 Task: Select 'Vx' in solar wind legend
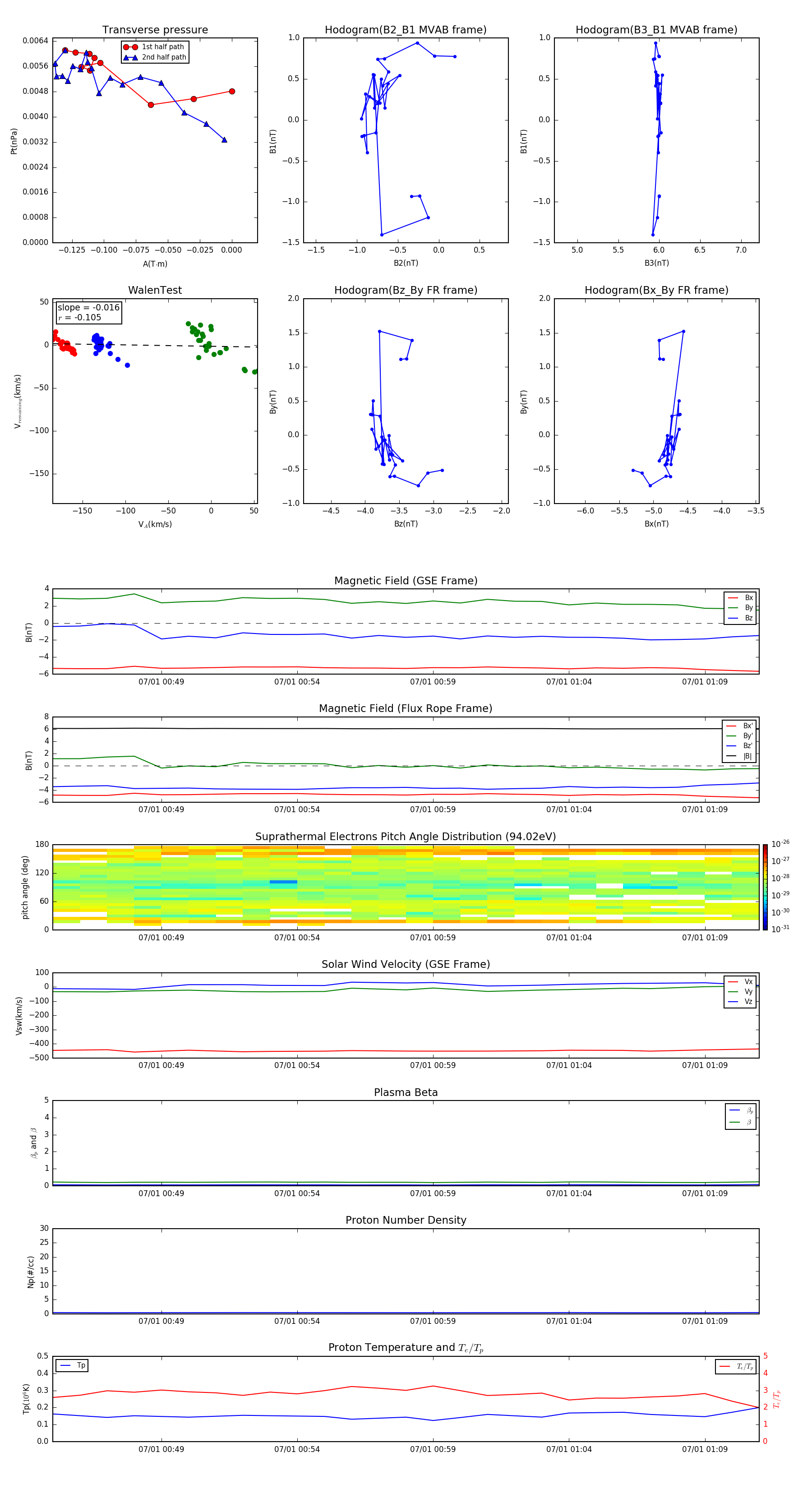(x=740, y=981)
